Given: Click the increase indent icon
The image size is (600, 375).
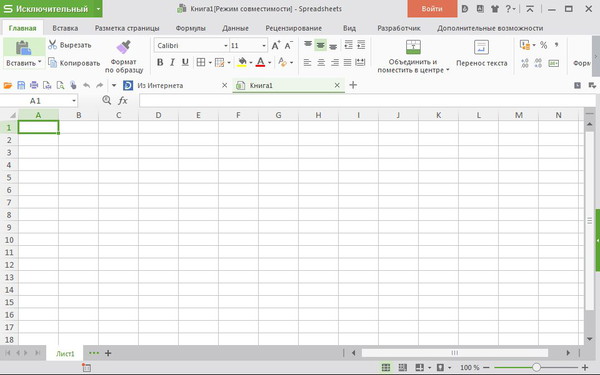Looking at the screenshot, I should click(361, 45).
